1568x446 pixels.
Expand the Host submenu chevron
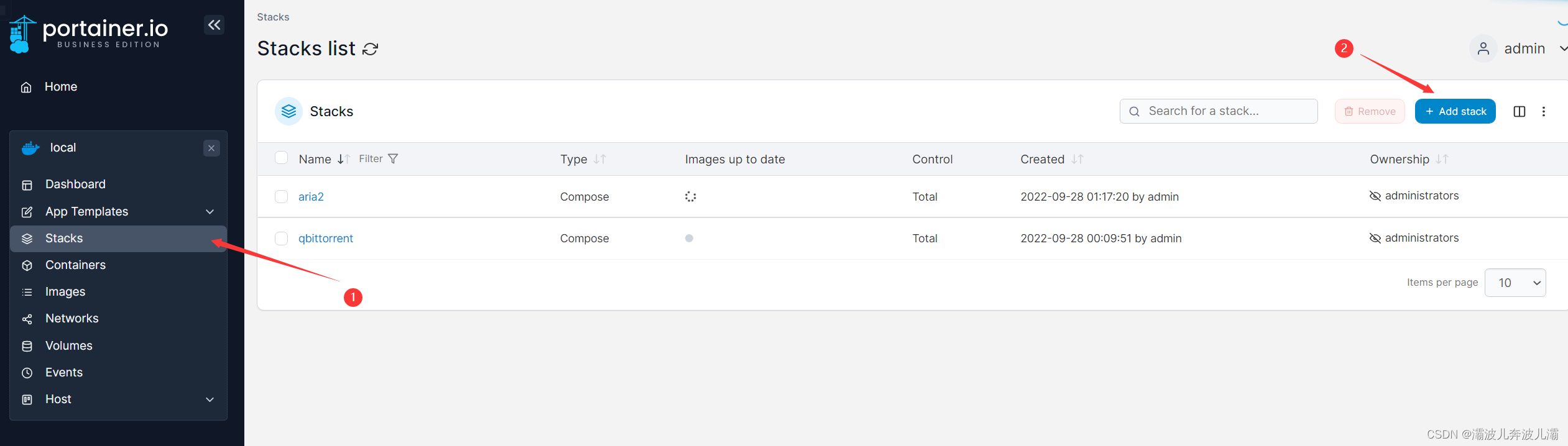point(210,399)
